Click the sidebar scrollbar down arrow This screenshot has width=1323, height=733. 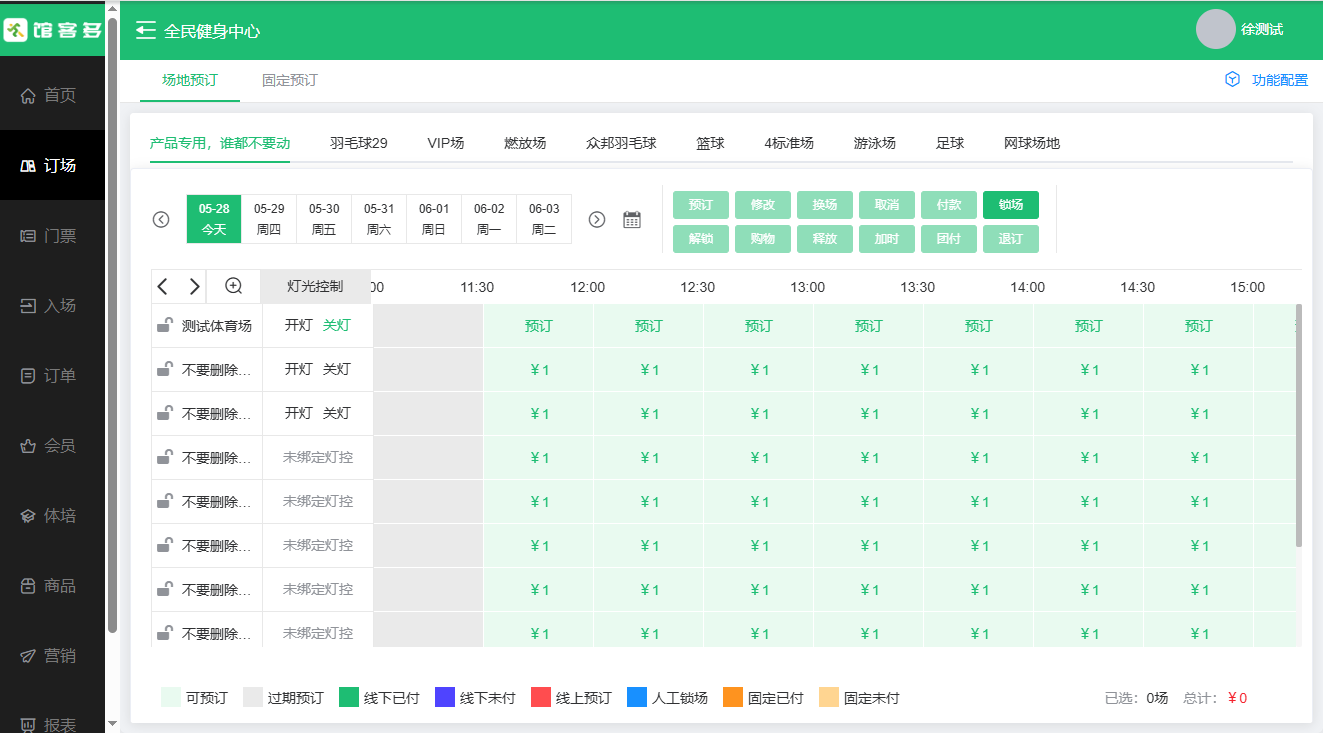tap(112, 723)
